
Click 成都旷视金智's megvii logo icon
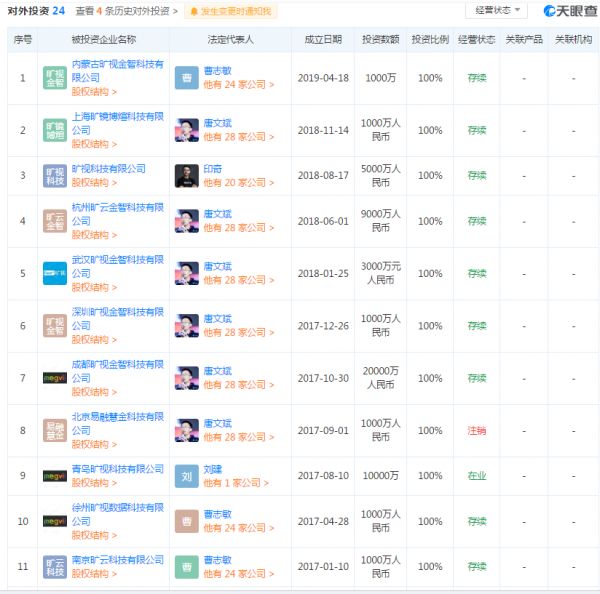pyautogui.click(x=55, y=377)
